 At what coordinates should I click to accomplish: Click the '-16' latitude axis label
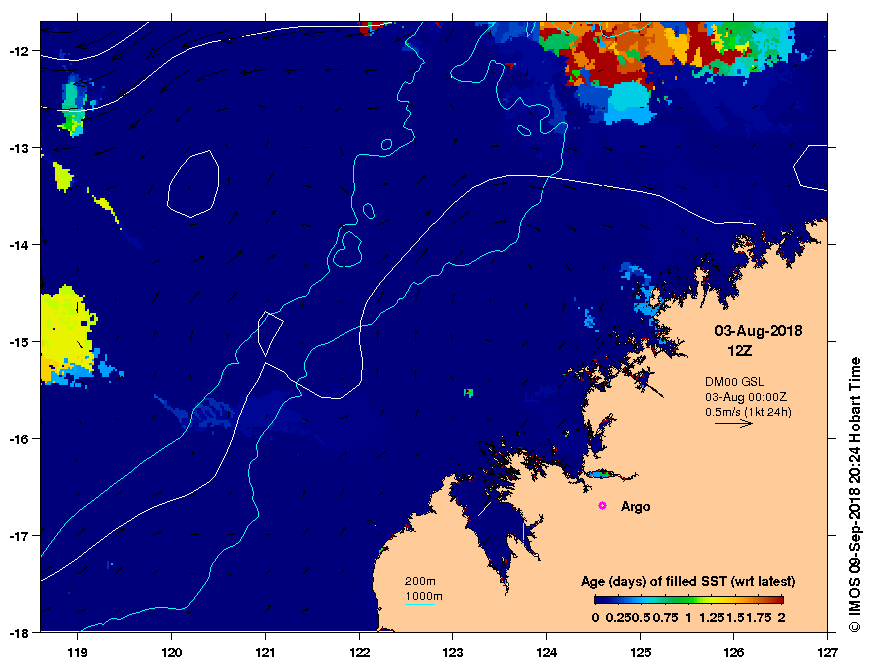click(20, 439)
